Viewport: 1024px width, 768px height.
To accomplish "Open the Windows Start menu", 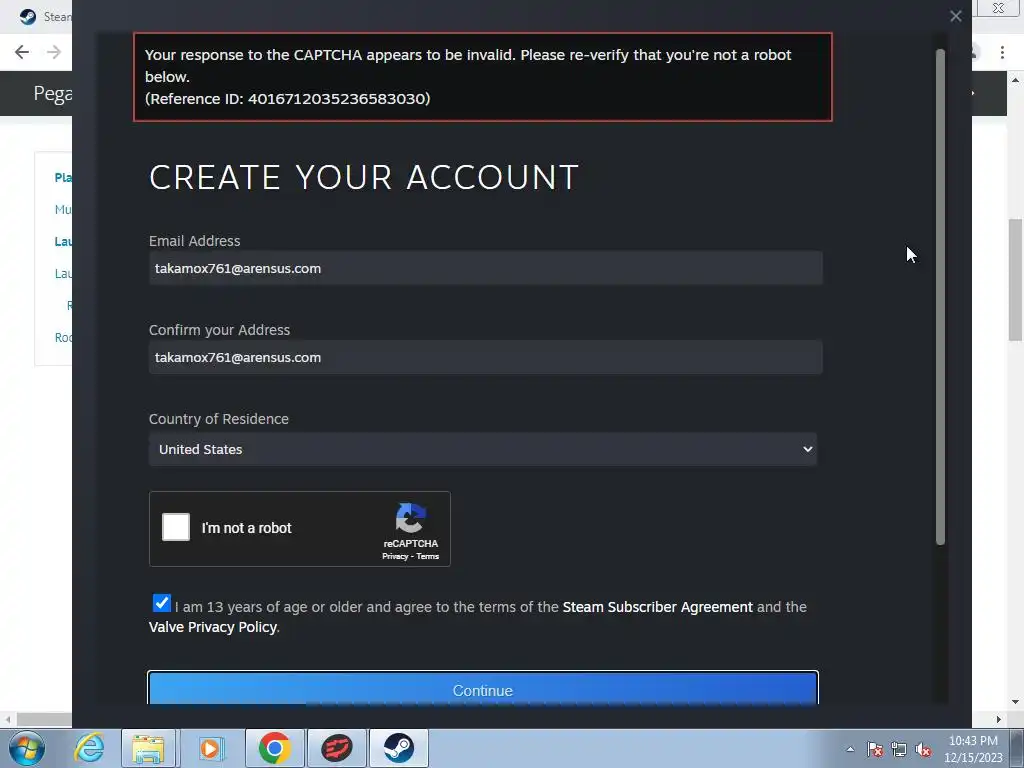I will [27, 748].
